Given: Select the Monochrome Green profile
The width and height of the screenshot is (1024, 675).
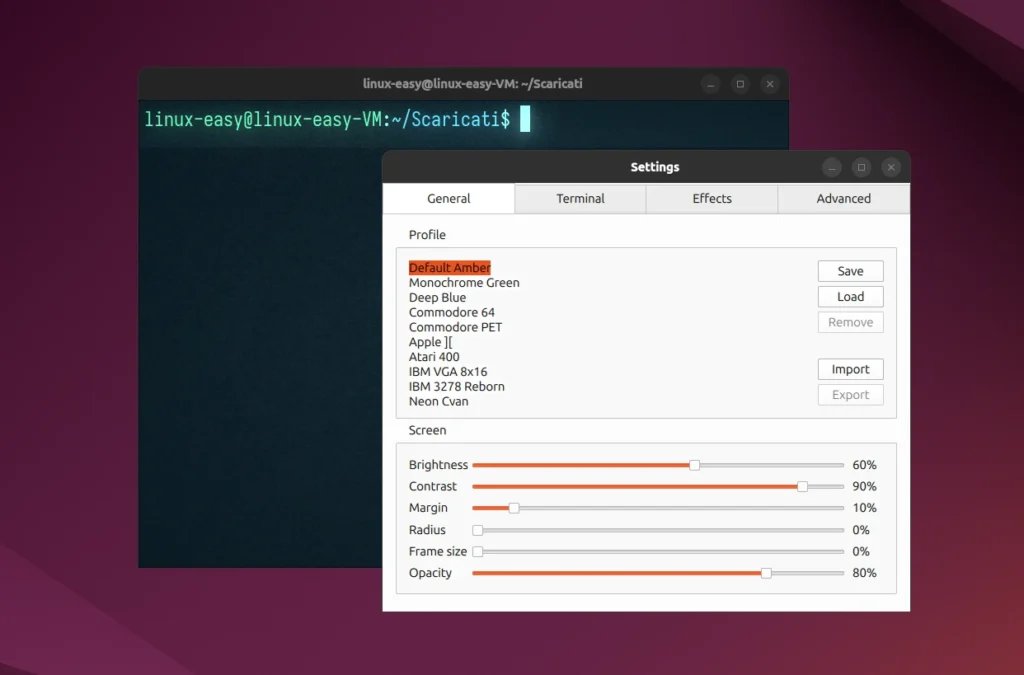Looking at the screenshot, I should [x=464, y=282].
